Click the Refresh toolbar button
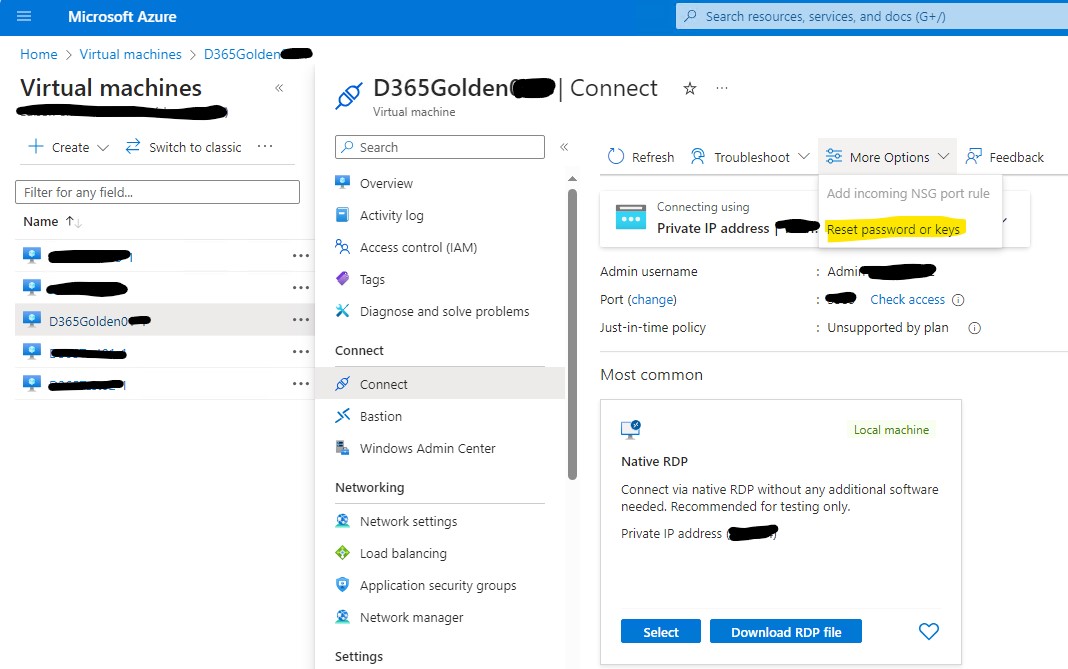The image size is (1068, 669). pyautogui.click(x=640, y=157)
